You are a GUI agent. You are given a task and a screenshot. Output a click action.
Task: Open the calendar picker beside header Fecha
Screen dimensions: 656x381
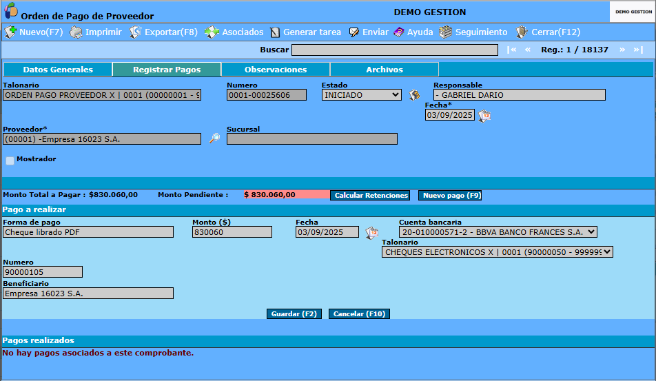tap(484, 115)
